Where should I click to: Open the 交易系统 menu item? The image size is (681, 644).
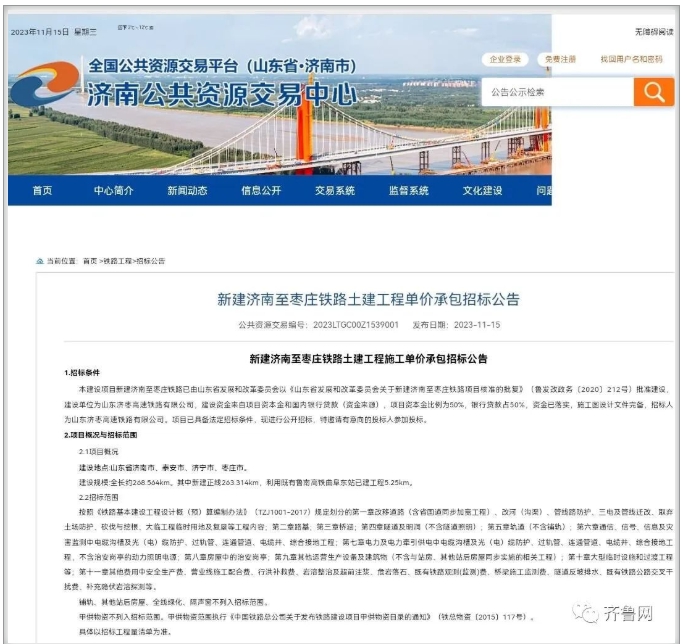click(x=335, y=191)
